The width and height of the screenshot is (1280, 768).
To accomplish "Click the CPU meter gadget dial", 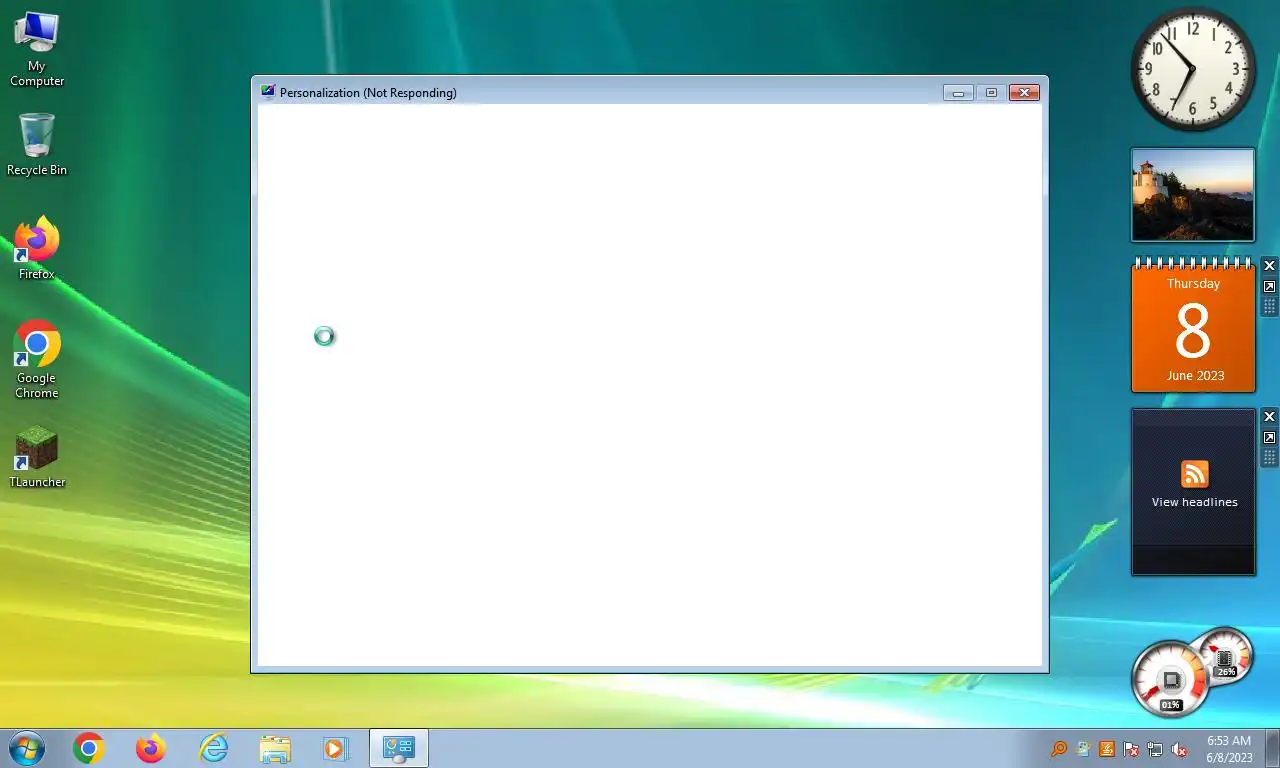I will coord(1169,680).
